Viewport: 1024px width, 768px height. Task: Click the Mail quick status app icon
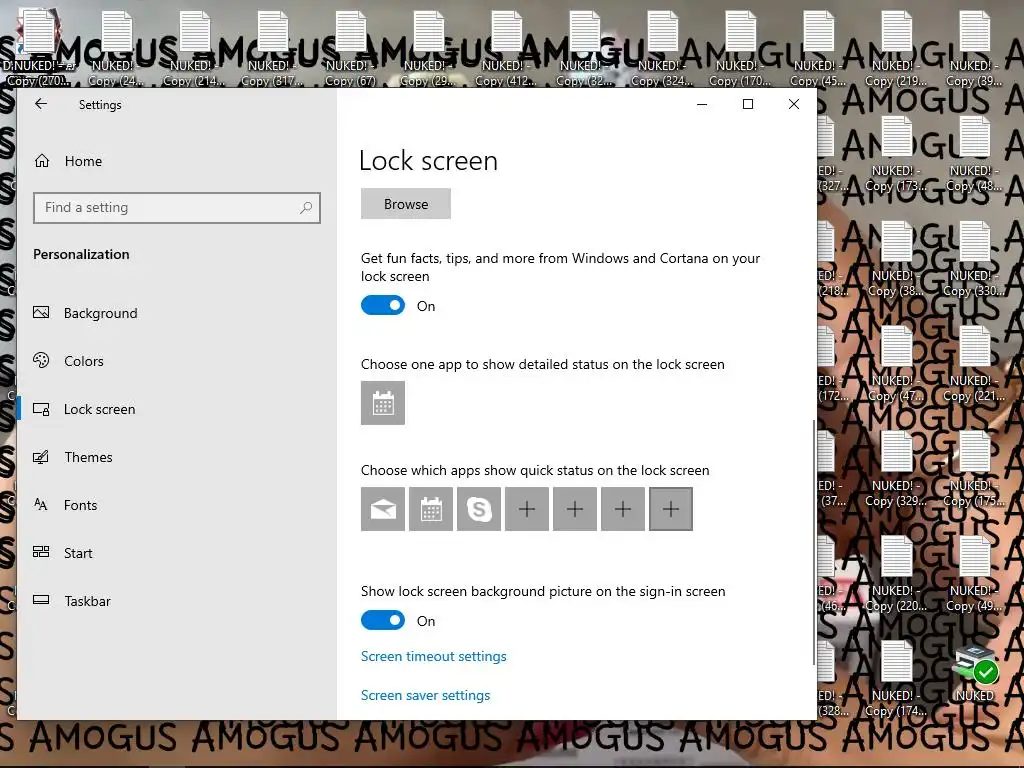tap(383, 509)
